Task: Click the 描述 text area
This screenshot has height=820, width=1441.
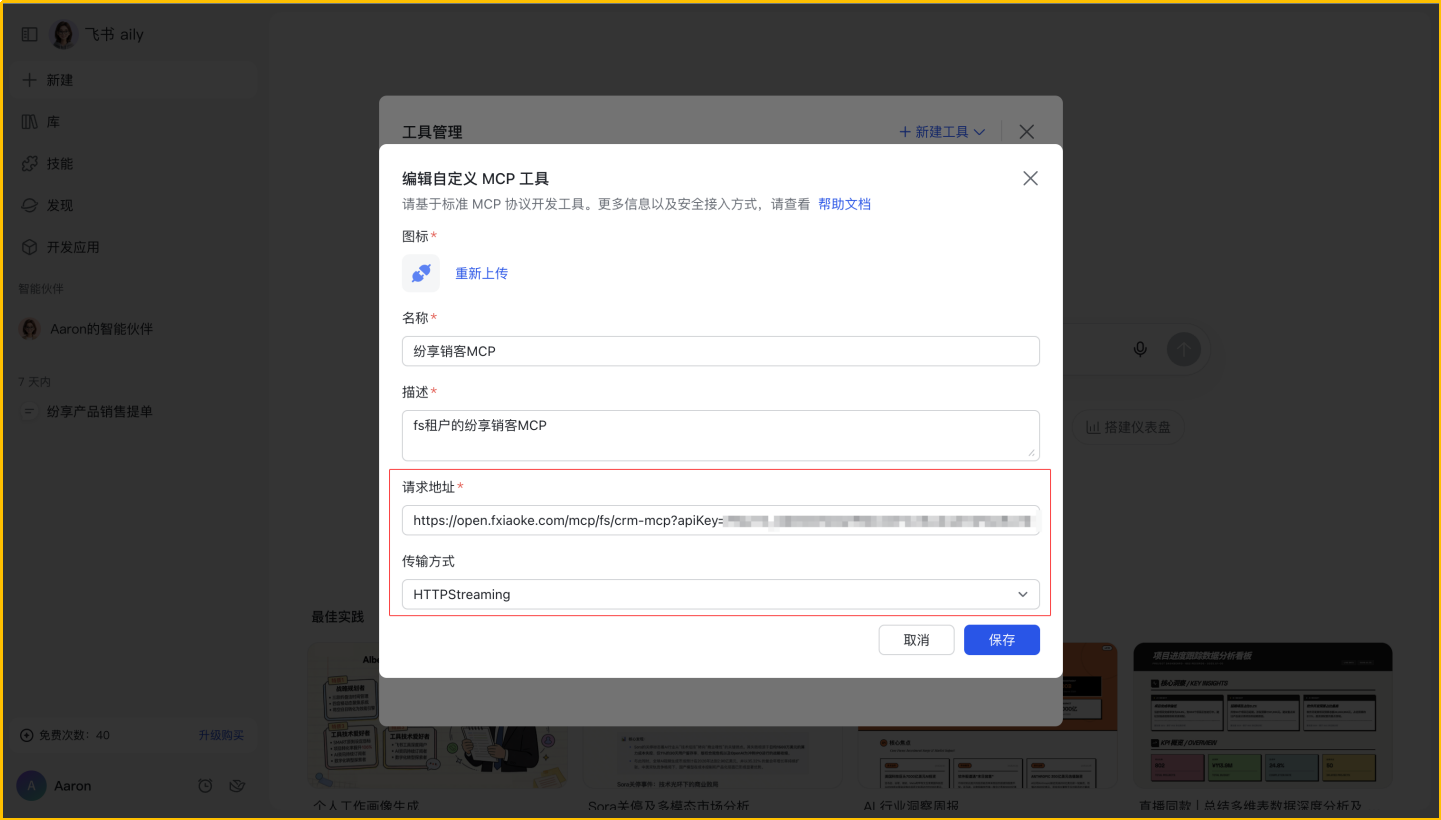Action: (721, 435)
